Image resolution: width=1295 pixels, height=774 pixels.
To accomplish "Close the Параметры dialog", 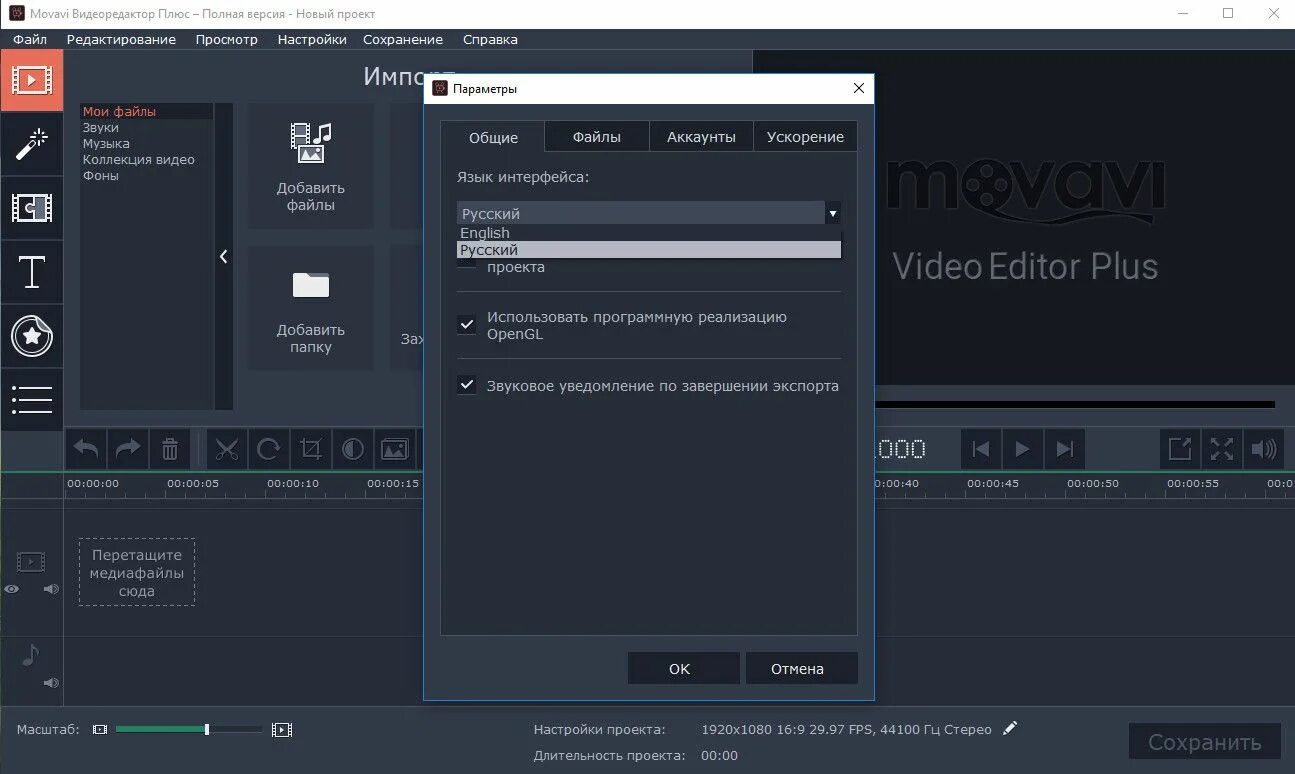I will [x=858, y=88].
